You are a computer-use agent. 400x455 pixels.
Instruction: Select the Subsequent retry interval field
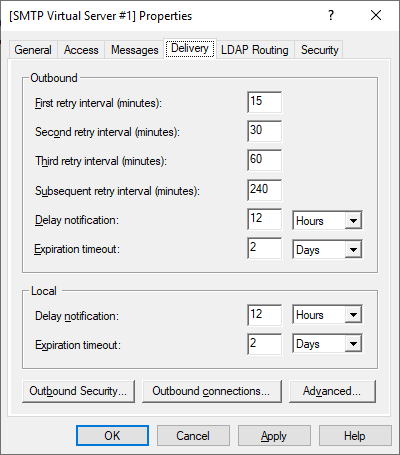pyautogui.click(x=265, y=190)
